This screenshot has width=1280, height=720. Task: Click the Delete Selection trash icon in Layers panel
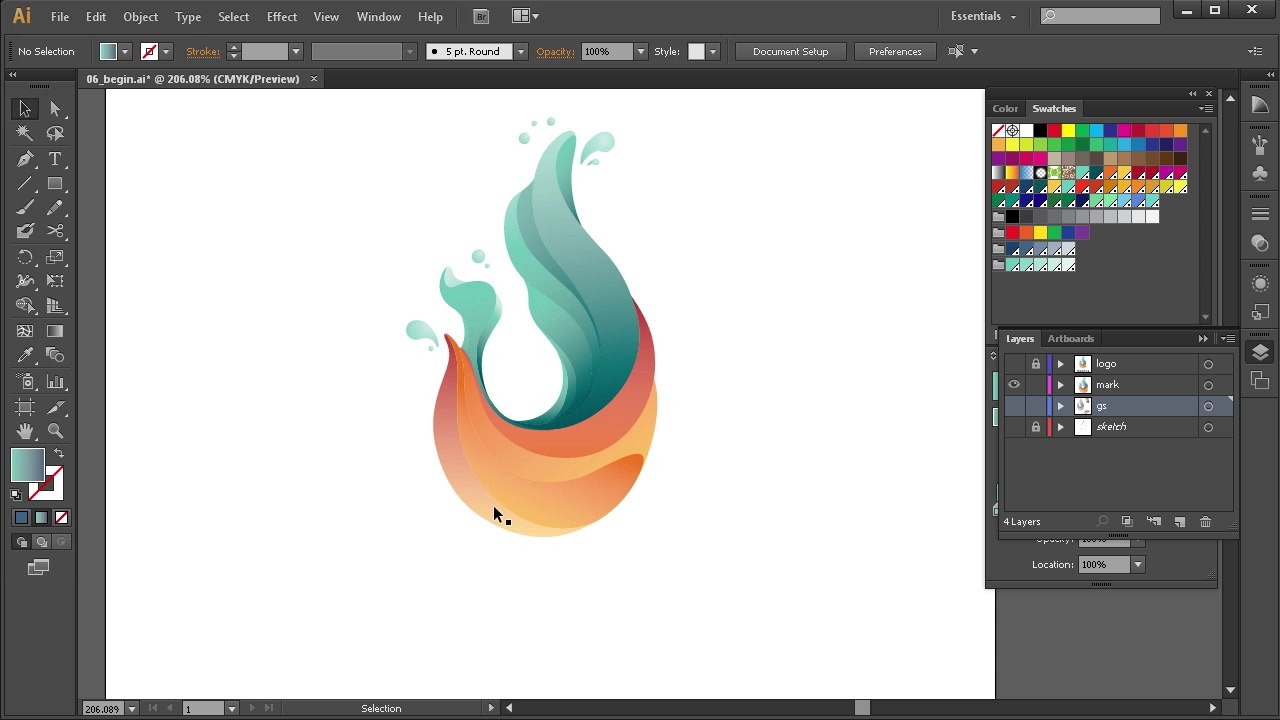tap(1205, 522)
